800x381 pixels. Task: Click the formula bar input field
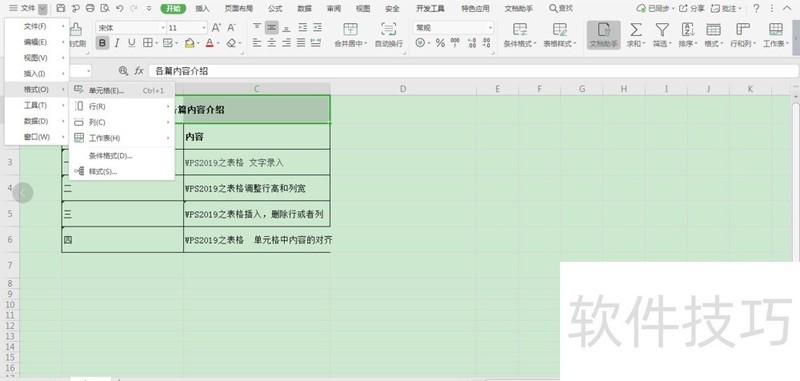coord(472,71)
